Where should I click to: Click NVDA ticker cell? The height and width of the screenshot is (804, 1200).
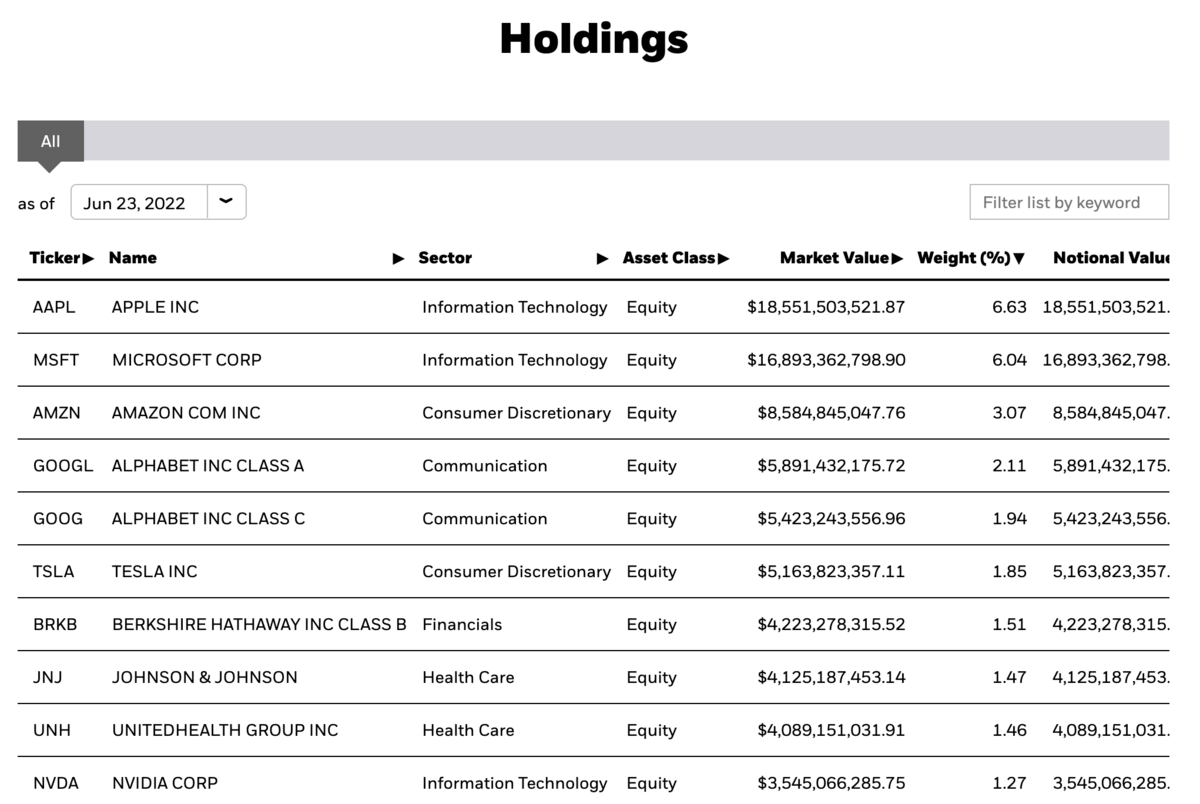tap(55, 784)
